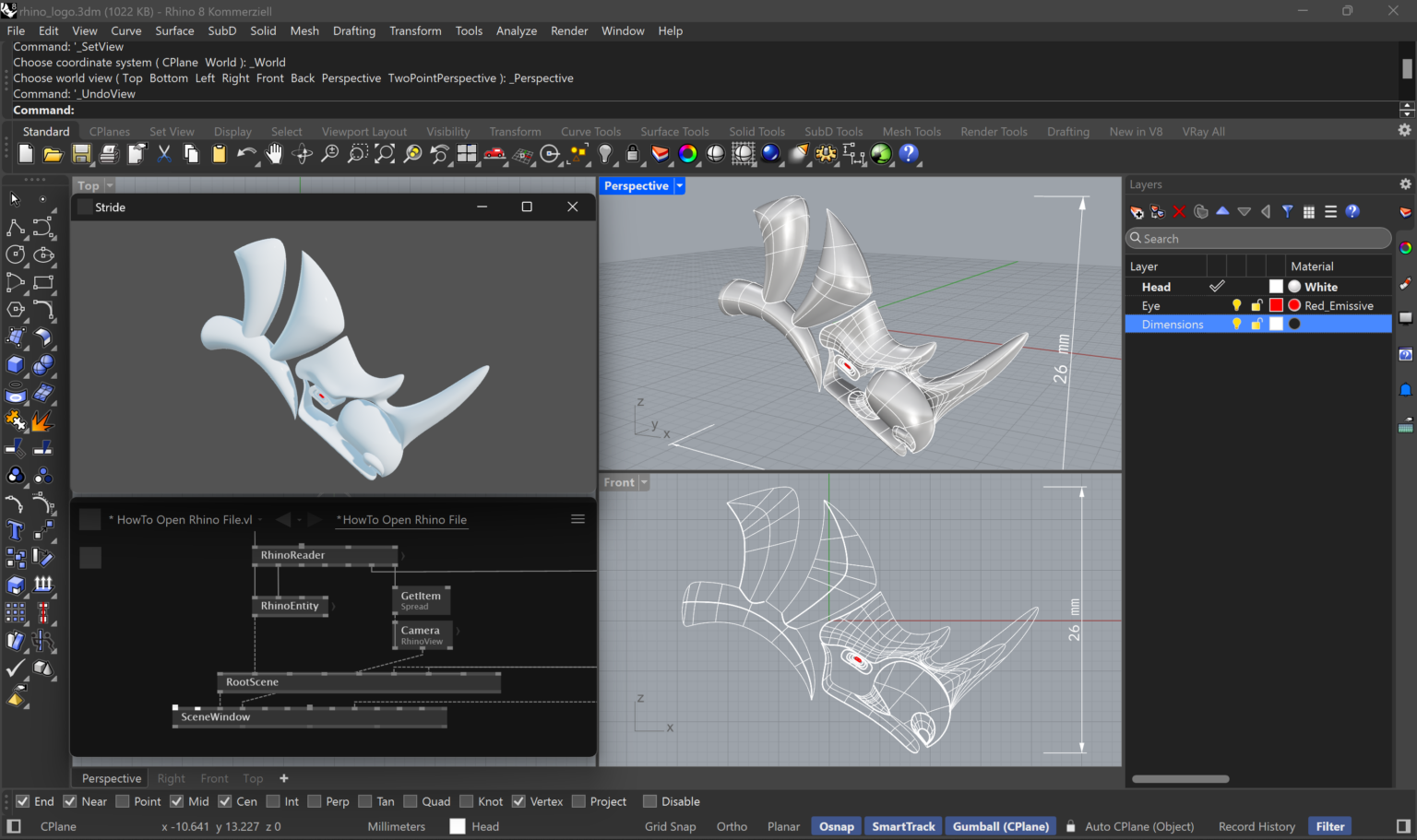The width and height of the screenshot is (1417, 840).
Task: Switch to the Mesh Tools tab
Action: click(x=911, y=131)
